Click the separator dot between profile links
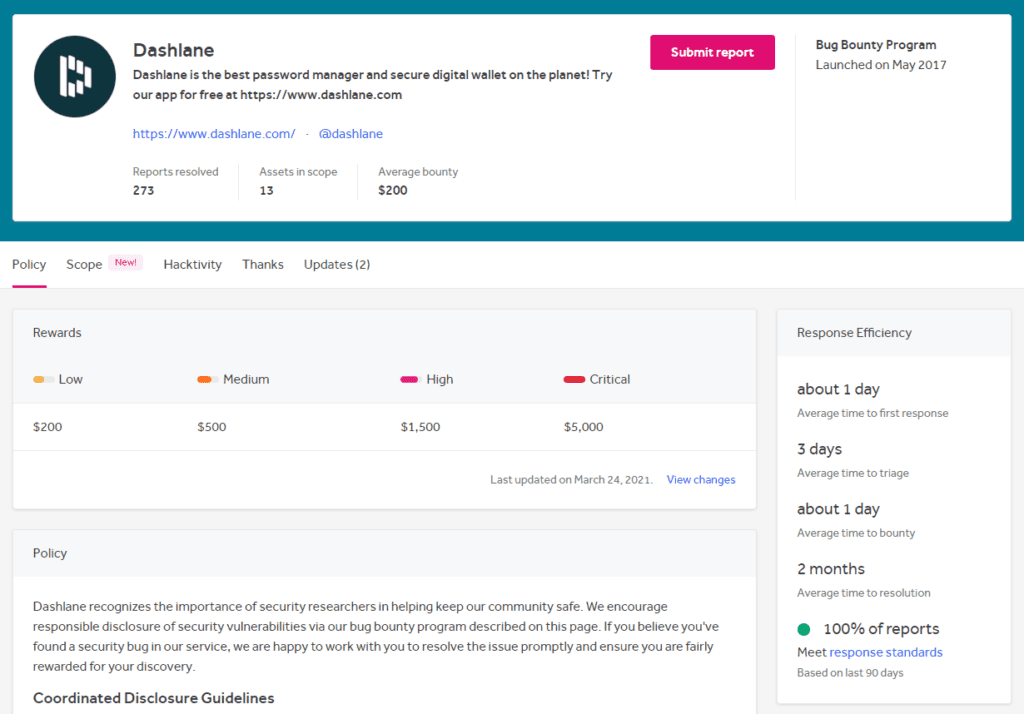 coord(306,133)
